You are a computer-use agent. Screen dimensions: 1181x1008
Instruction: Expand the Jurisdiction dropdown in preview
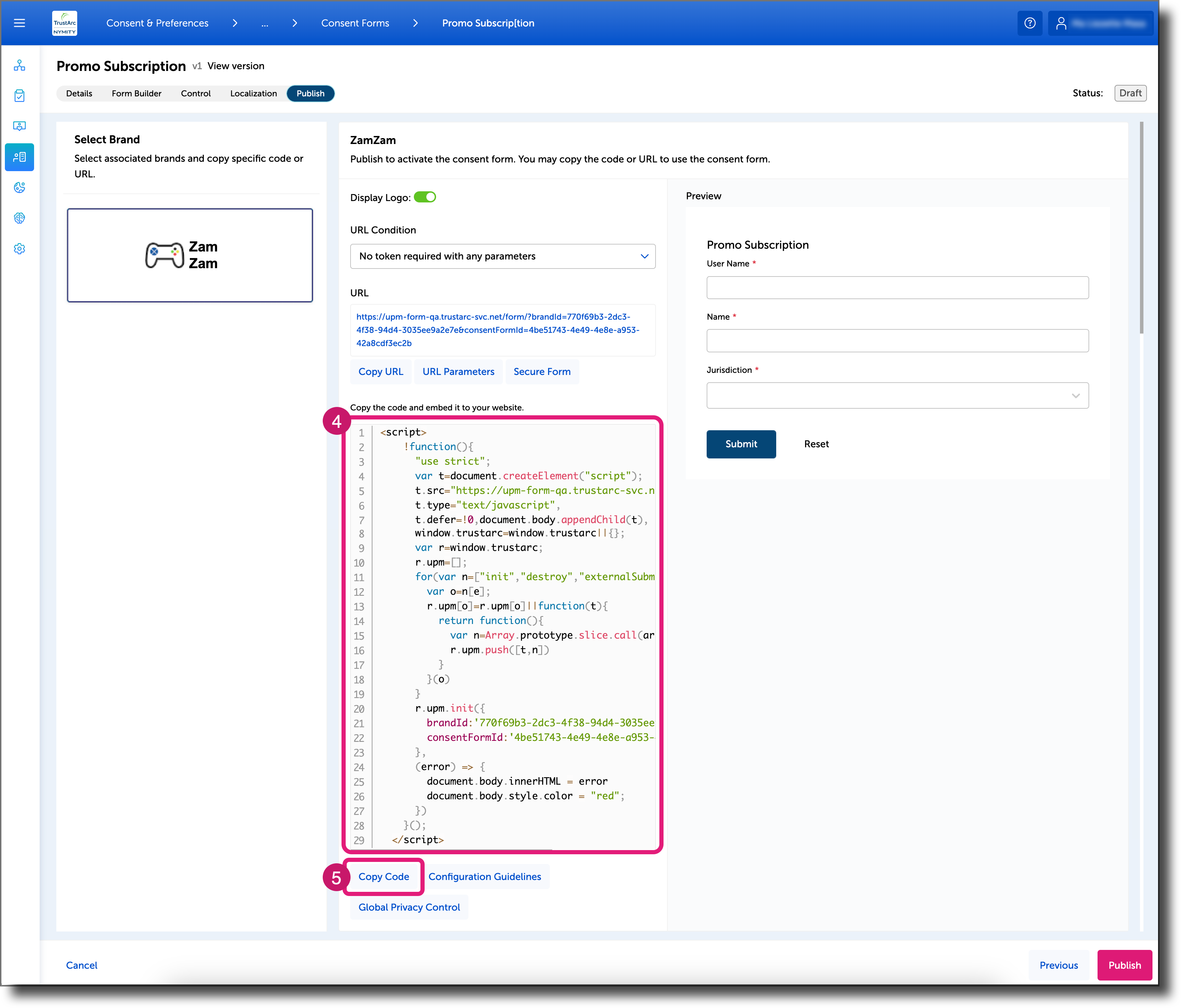[897, 395]
